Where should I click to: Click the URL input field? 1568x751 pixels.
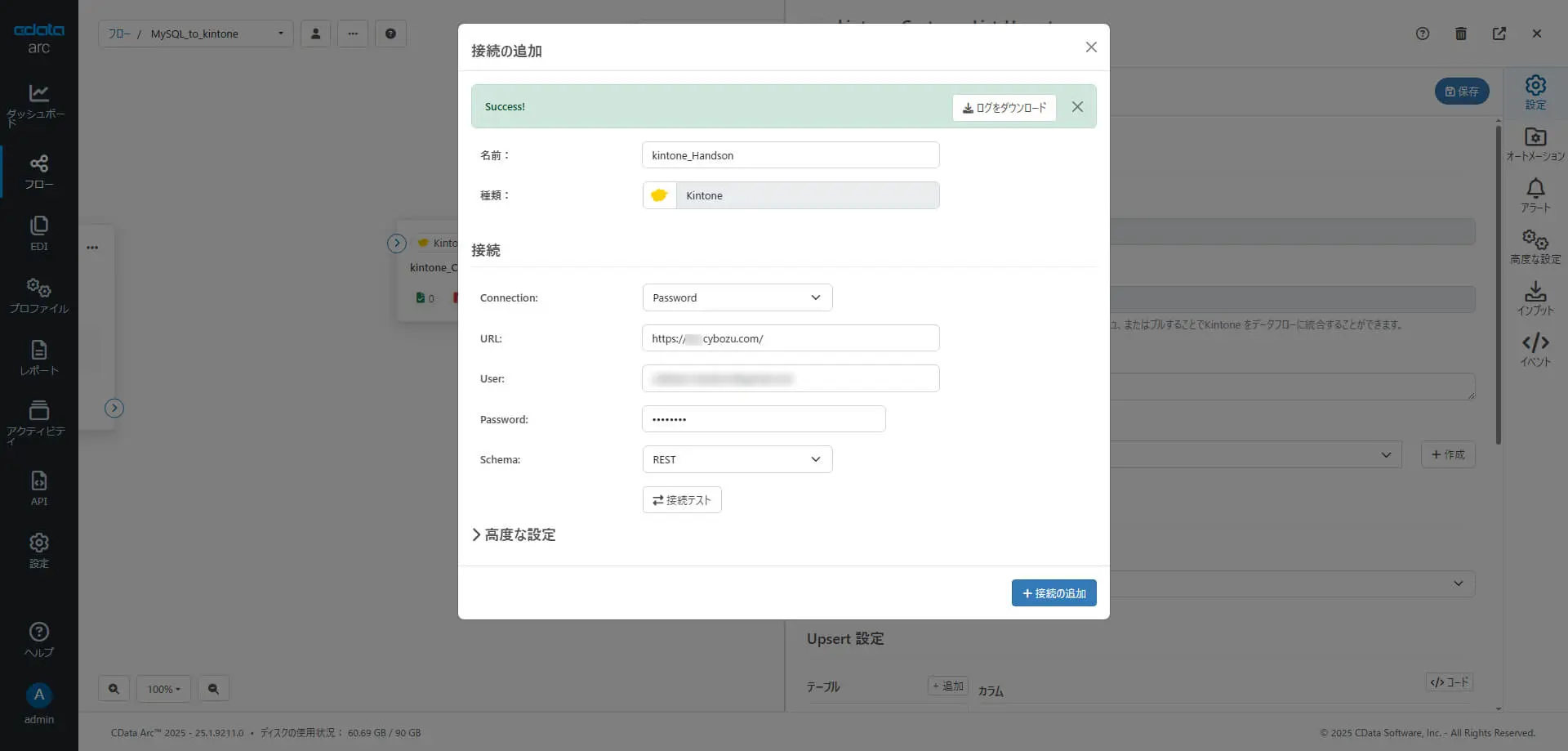[x=791, y=338]
